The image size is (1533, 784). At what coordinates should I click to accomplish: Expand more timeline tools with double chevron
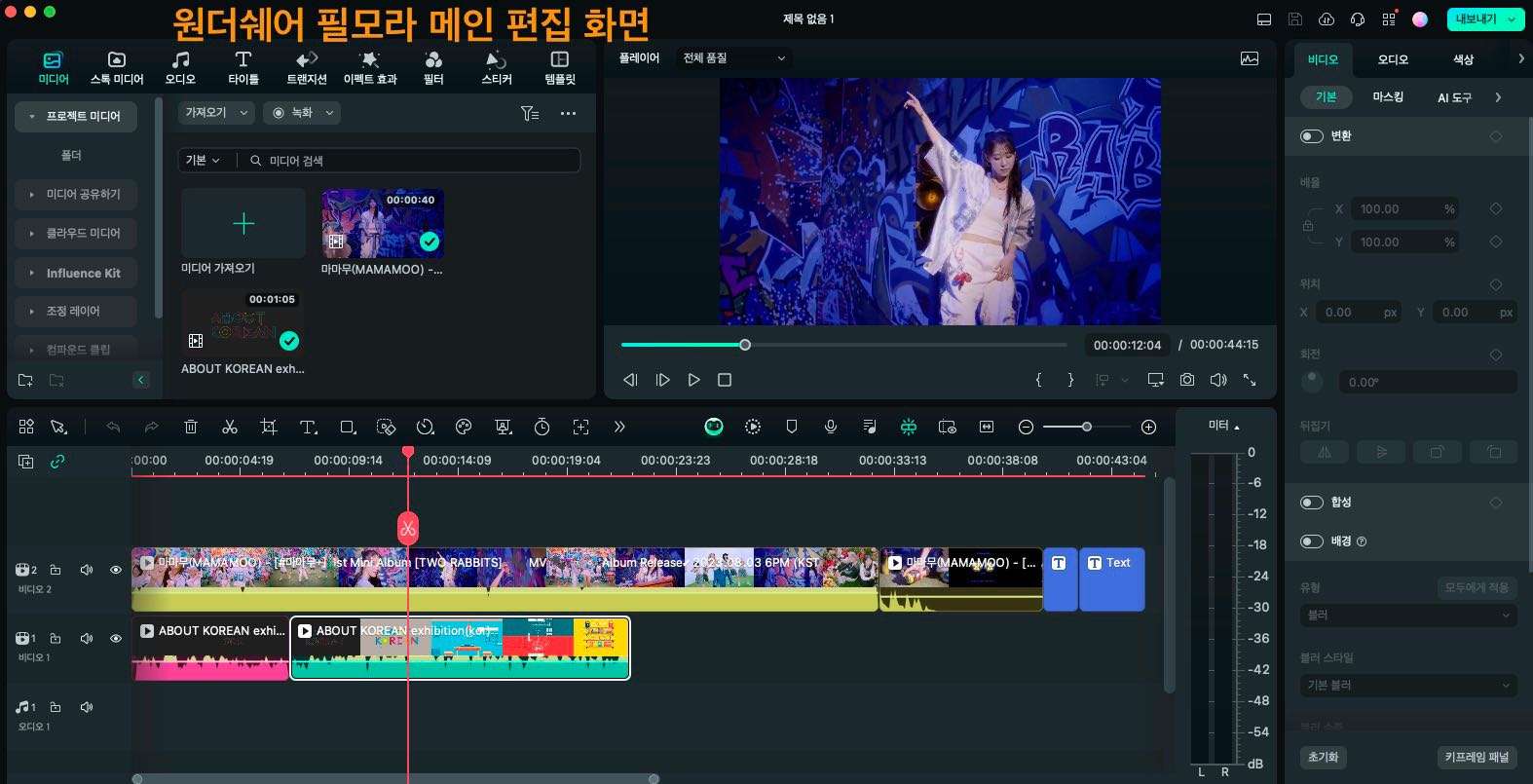619,427
